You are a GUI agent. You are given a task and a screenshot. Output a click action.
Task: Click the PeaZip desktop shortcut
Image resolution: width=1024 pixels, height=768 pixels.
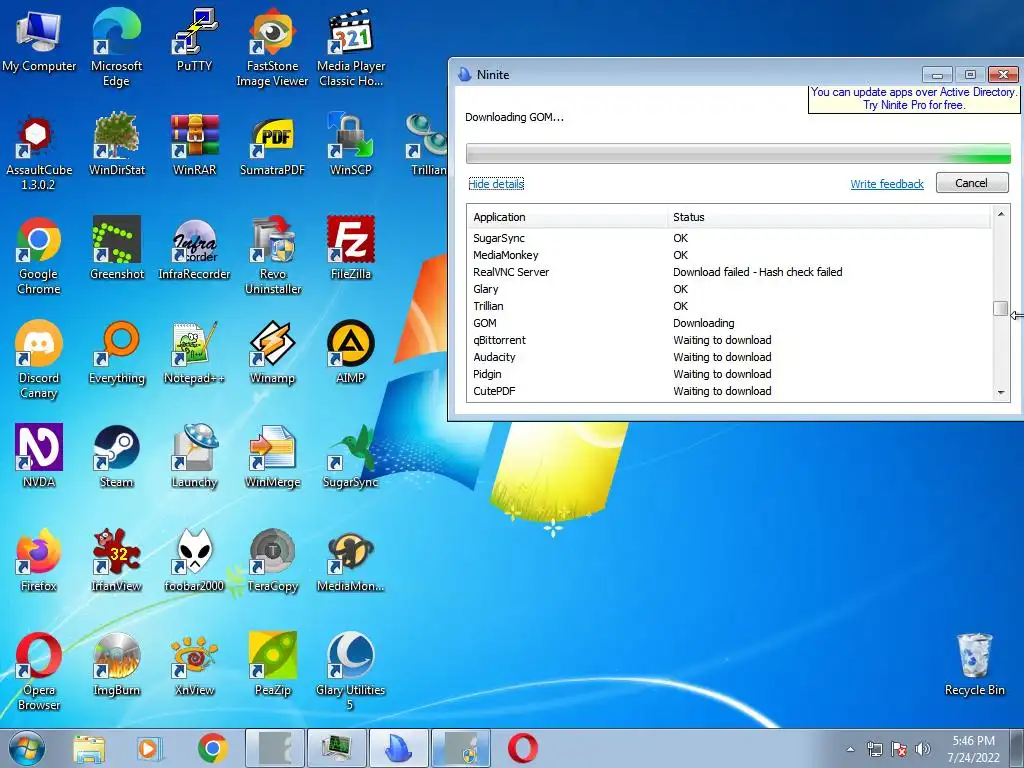272,664
